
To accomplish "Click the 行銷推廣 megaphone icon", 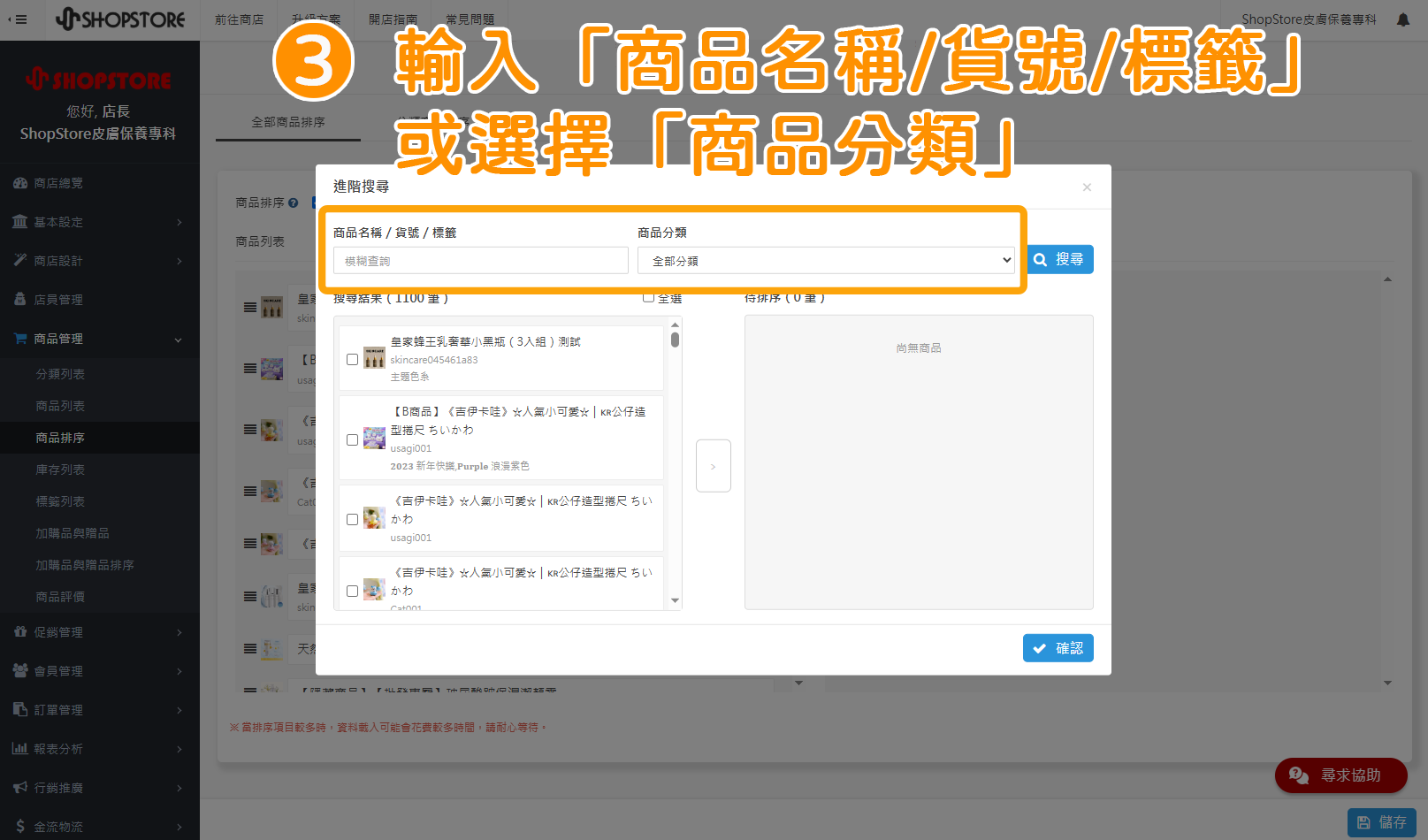I will (x=19, y=788).
